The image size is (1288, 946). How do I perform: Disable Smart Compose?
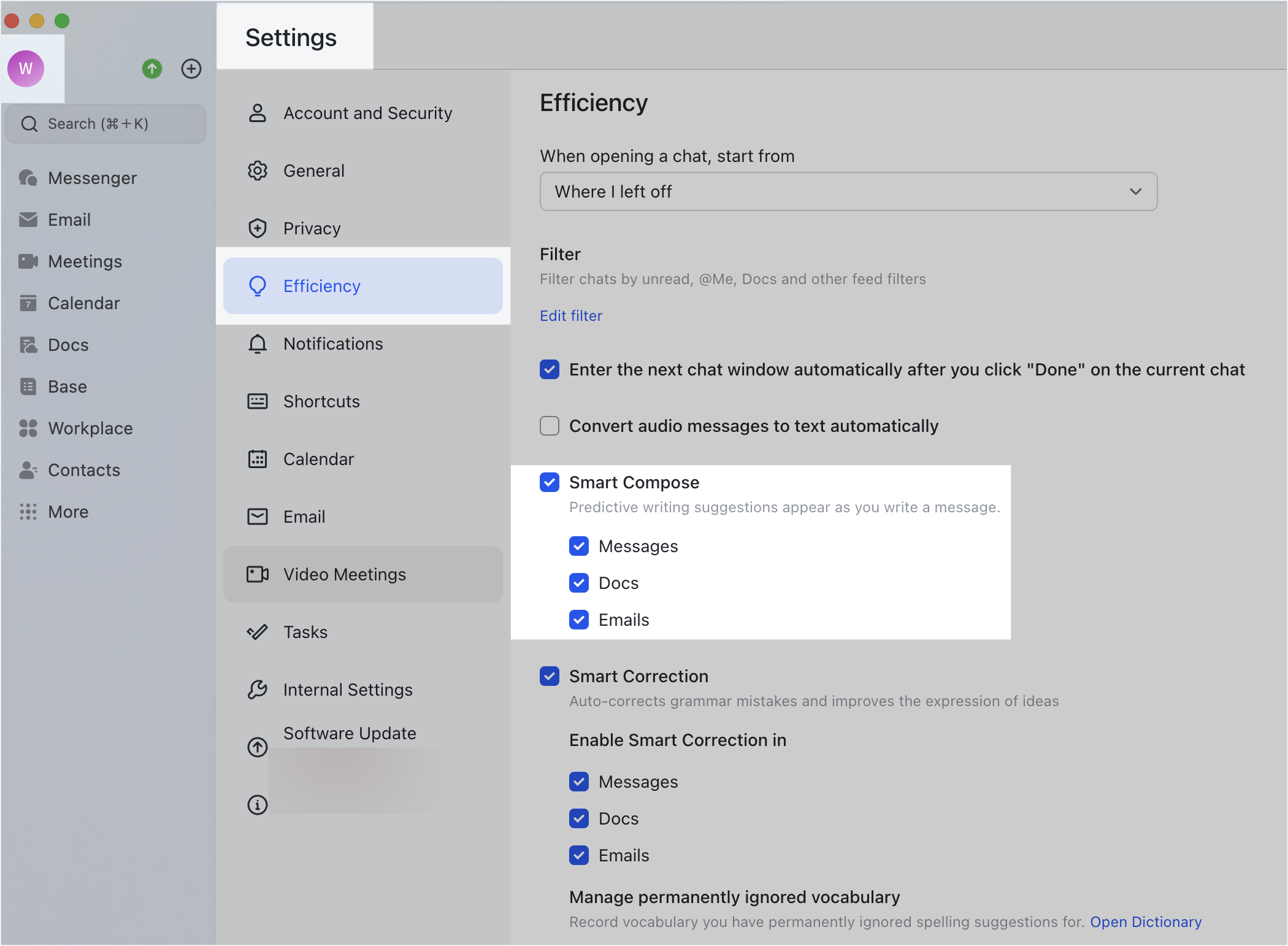click(x=549, y=482)
